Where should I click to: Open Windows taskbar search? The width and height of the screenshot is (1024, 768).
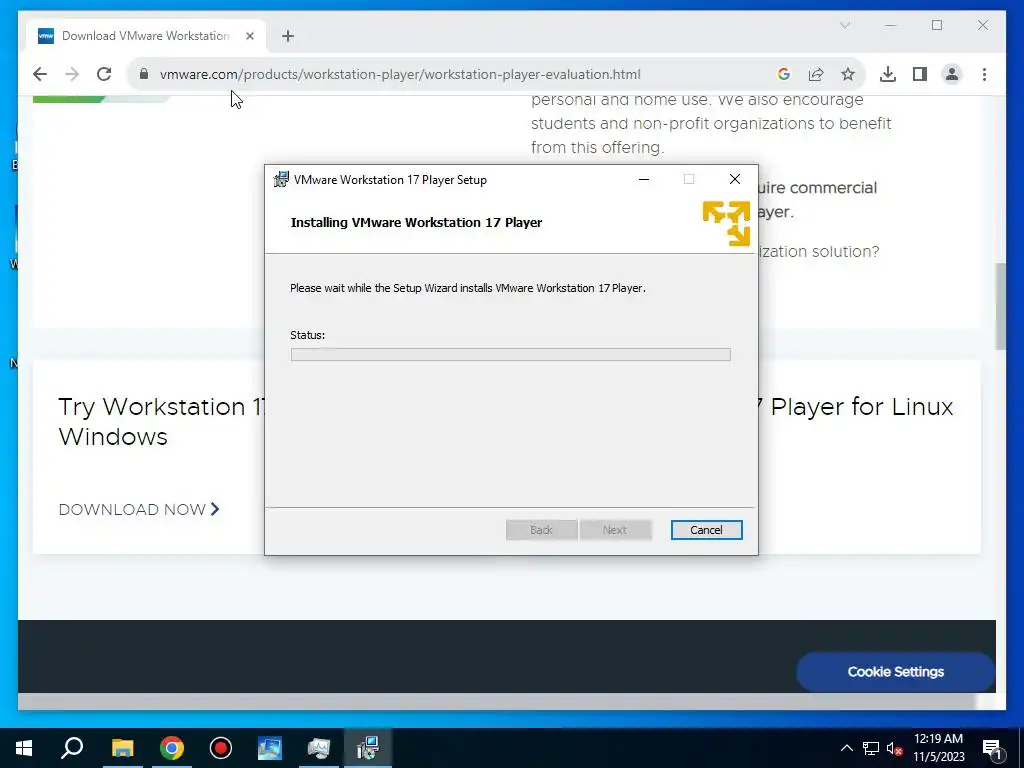coord(72,748)
